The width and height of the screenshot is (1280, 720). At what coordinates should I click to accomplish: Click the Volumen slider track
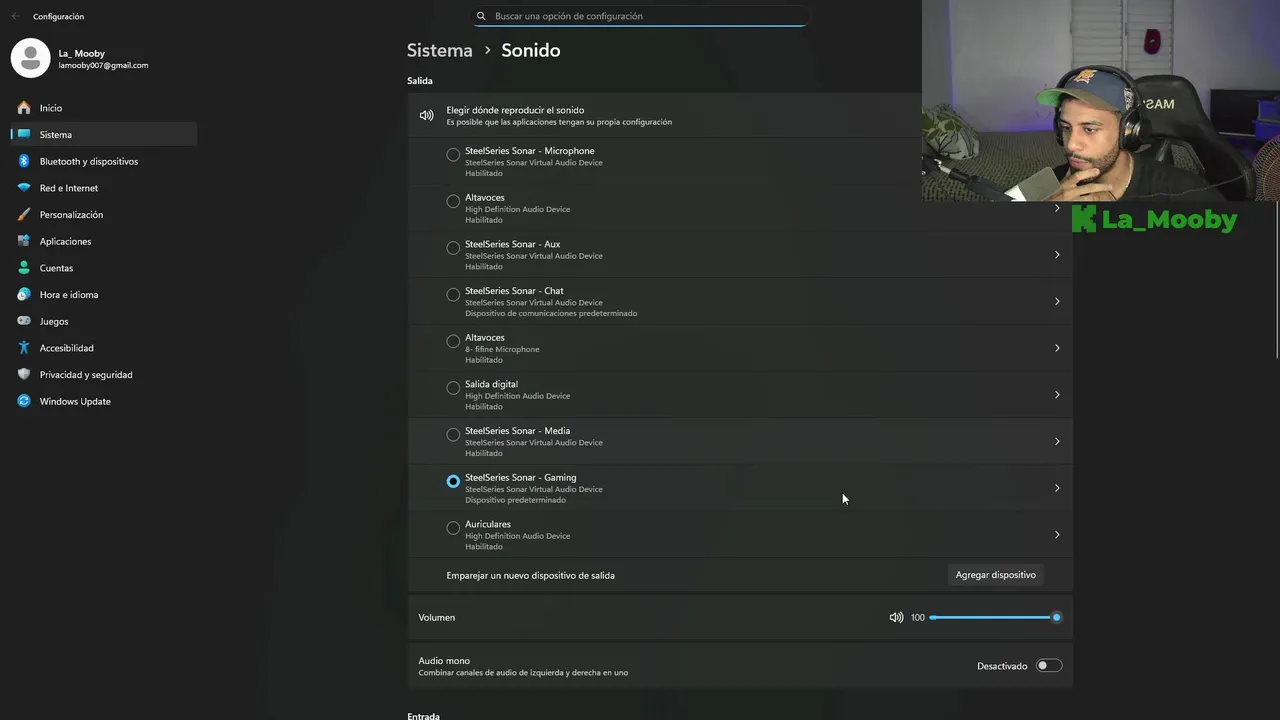(x=990, y=618)
